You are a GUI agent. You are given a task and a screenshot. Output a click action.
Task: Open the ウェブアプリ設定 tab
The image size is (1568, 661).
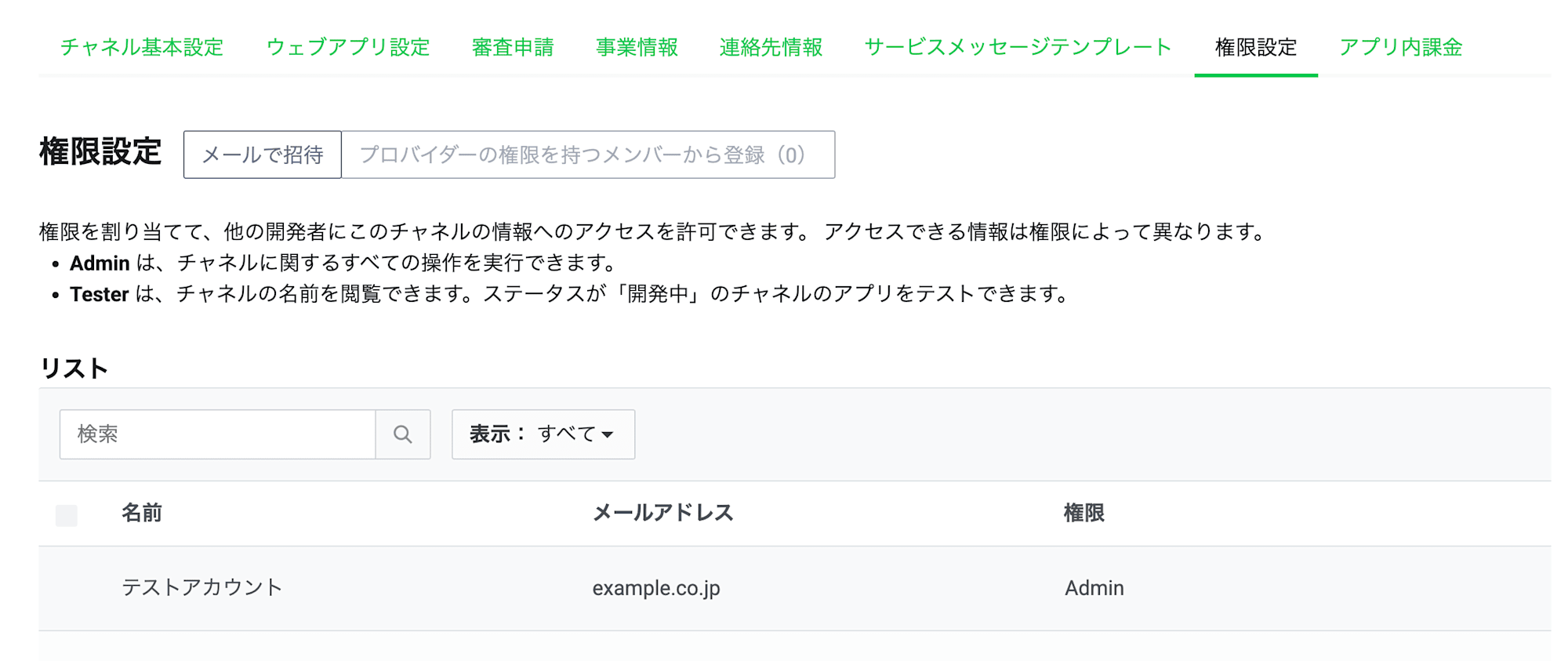pyautogui.click(x=348, y=47)
